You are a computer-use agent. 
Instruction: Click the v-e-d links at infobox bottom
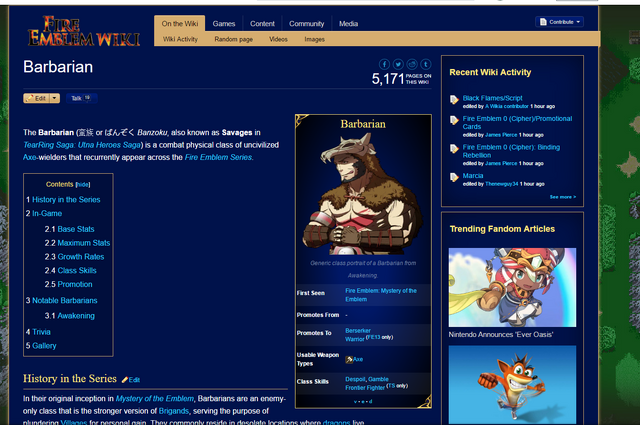tap(363, 402)
